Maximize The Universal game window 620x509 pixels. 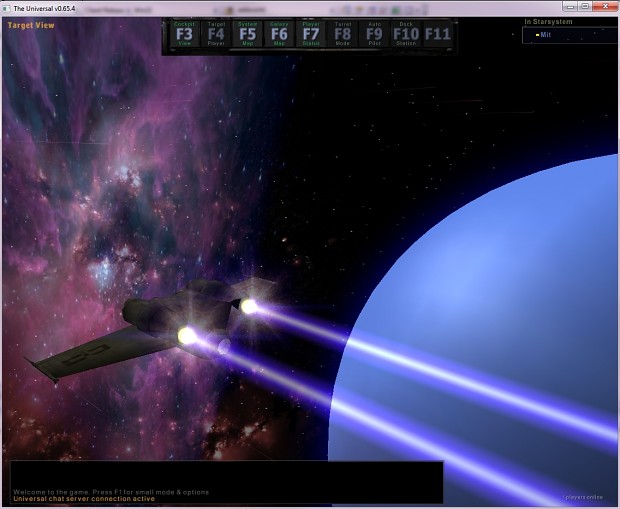[x=585, y=6]
